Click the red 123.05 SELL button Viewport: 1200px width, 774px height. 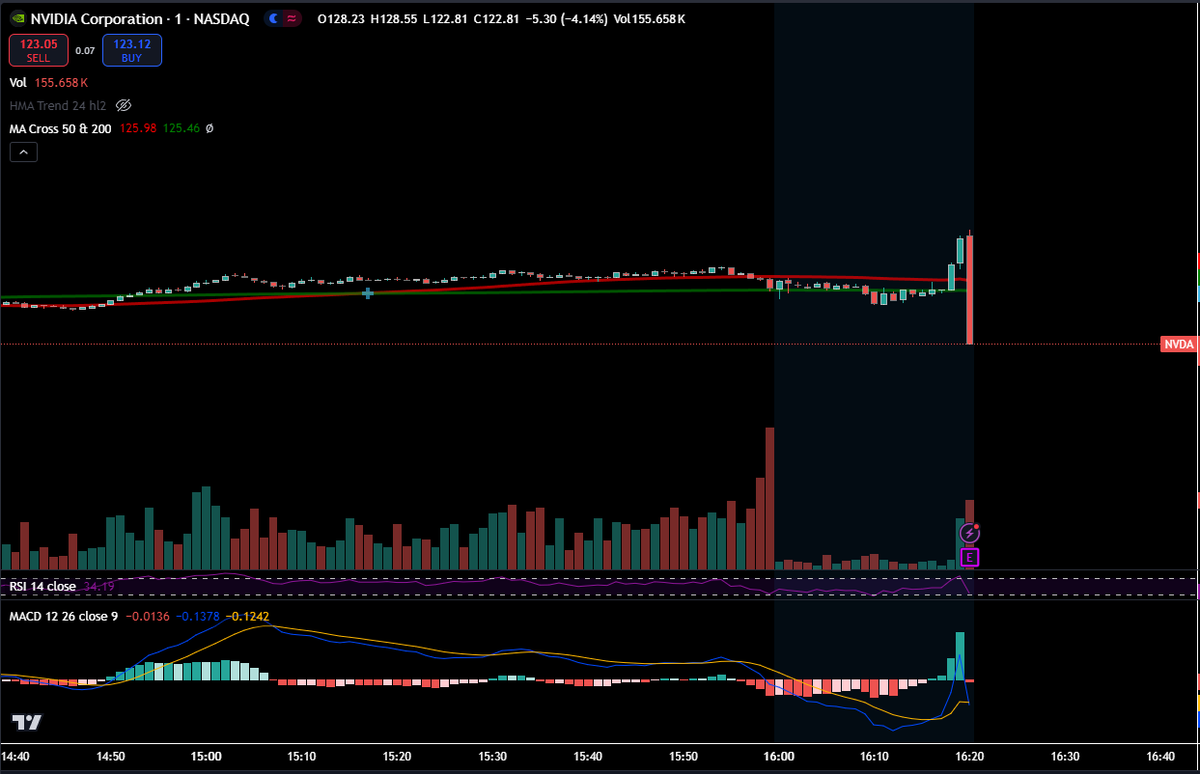pyautogui.click(x=39, y=50)
